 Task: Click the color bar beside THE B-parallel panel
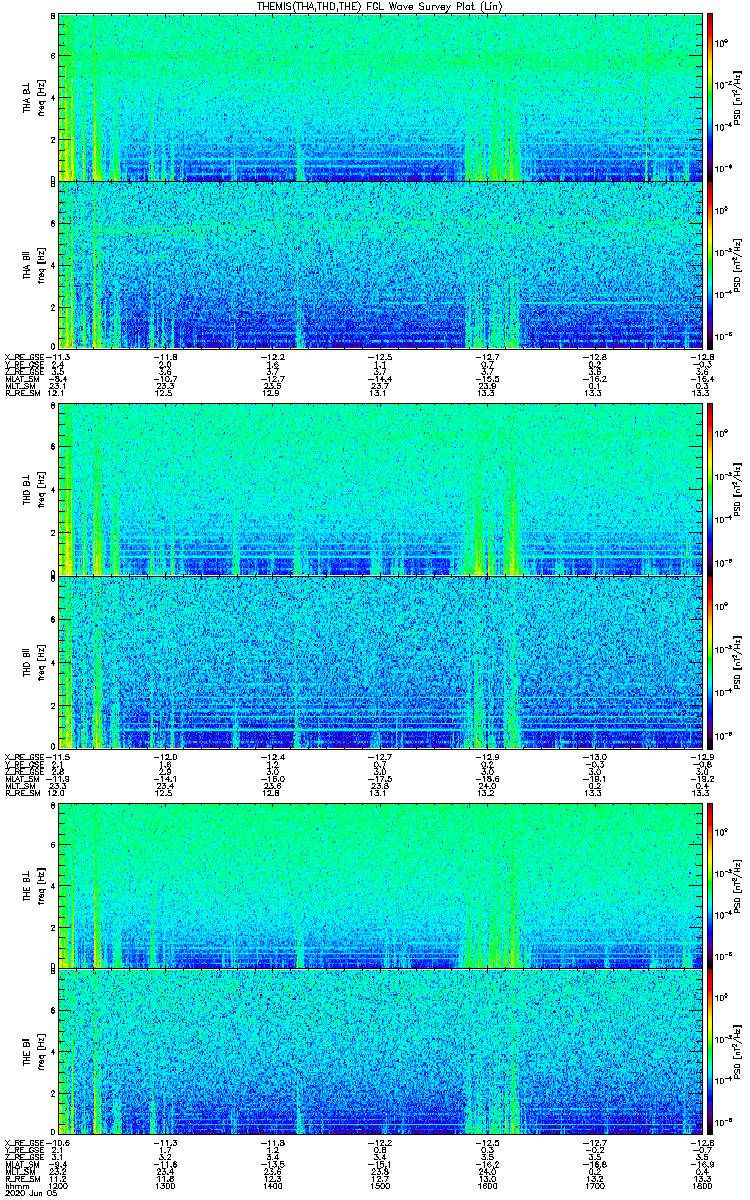711,1053
